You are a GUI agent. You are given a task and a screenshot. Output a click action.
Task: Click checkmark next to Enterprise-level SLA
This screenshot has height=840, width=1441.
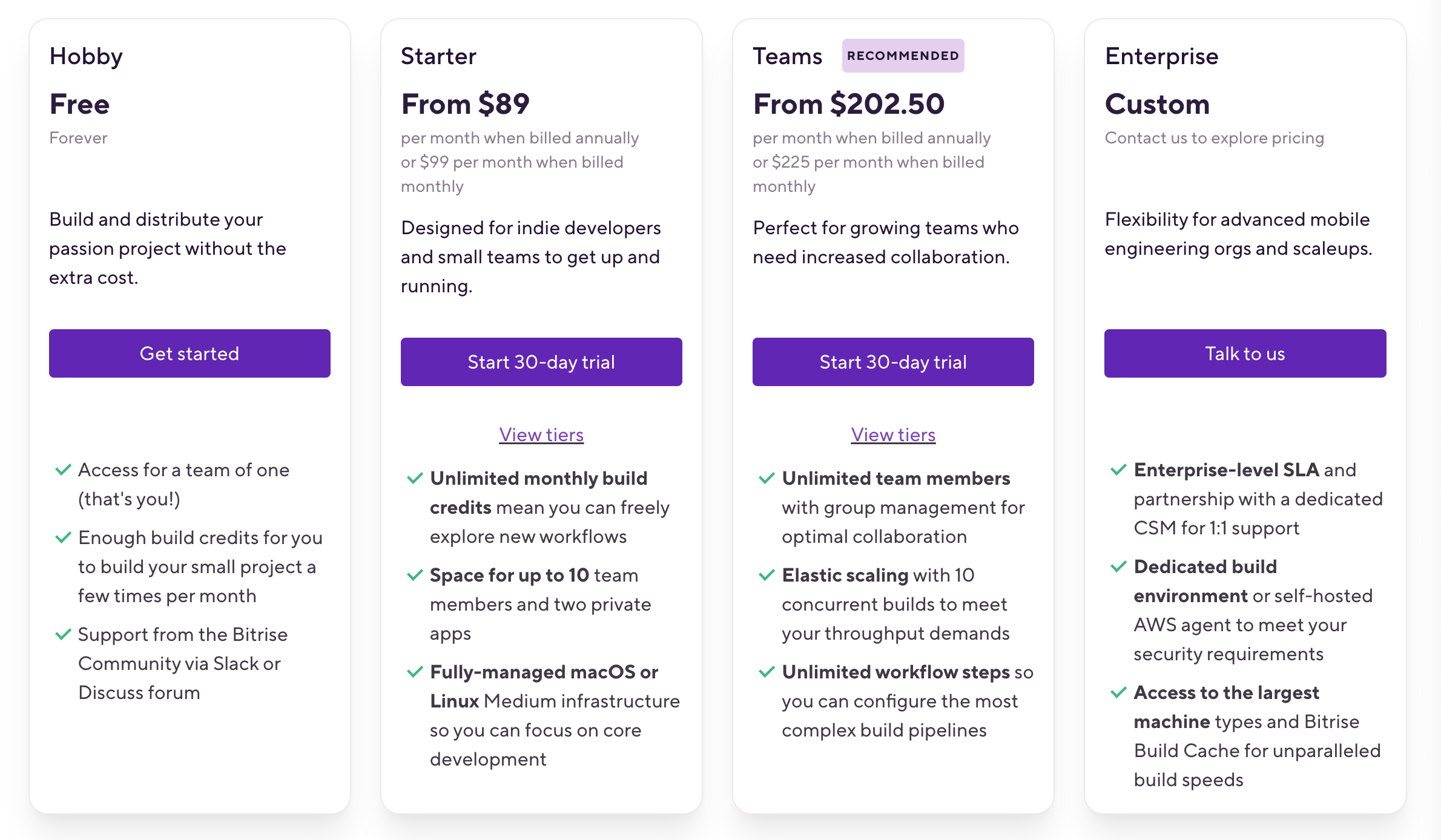[x=1118, y=470]
